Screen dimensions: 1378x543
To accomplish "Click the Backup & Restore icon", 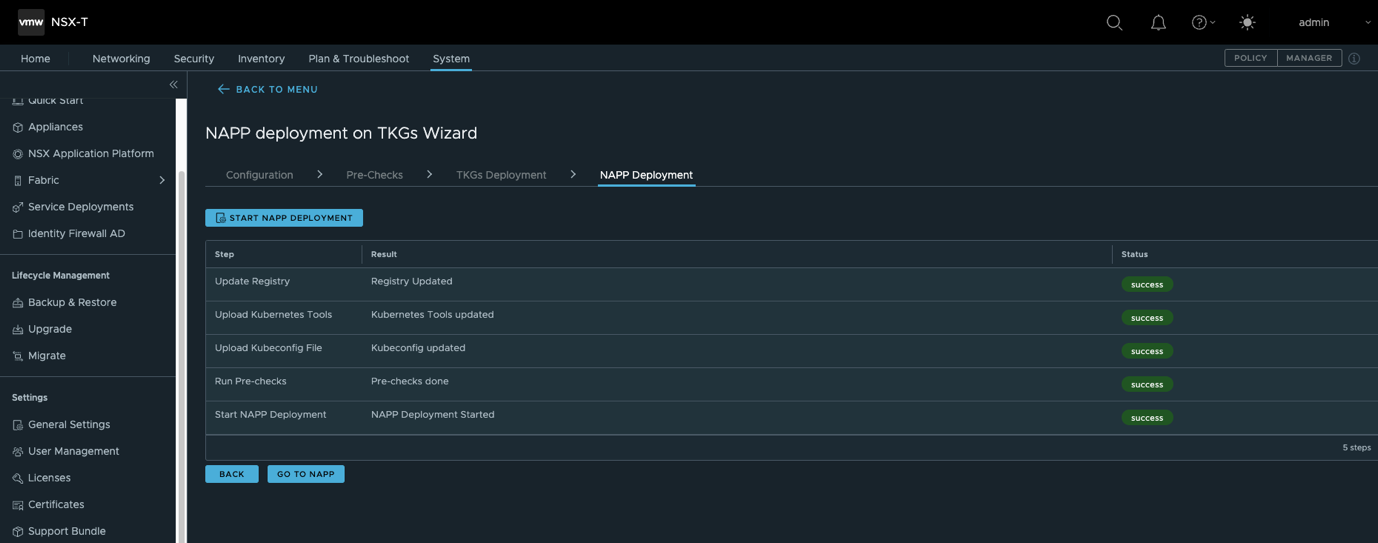I will point(17,303).
